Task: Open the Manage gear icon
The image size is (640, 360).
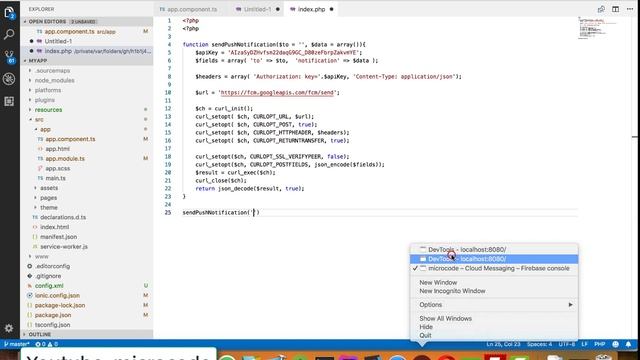Action: 9,328
